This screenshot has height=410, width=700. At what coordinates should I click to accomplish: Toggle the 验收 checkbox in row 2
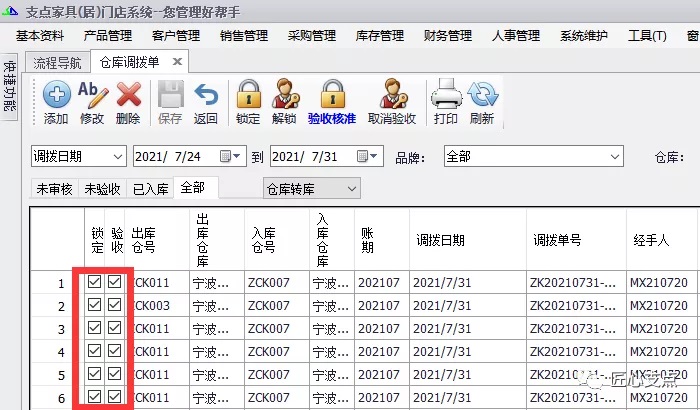point(116,306)
